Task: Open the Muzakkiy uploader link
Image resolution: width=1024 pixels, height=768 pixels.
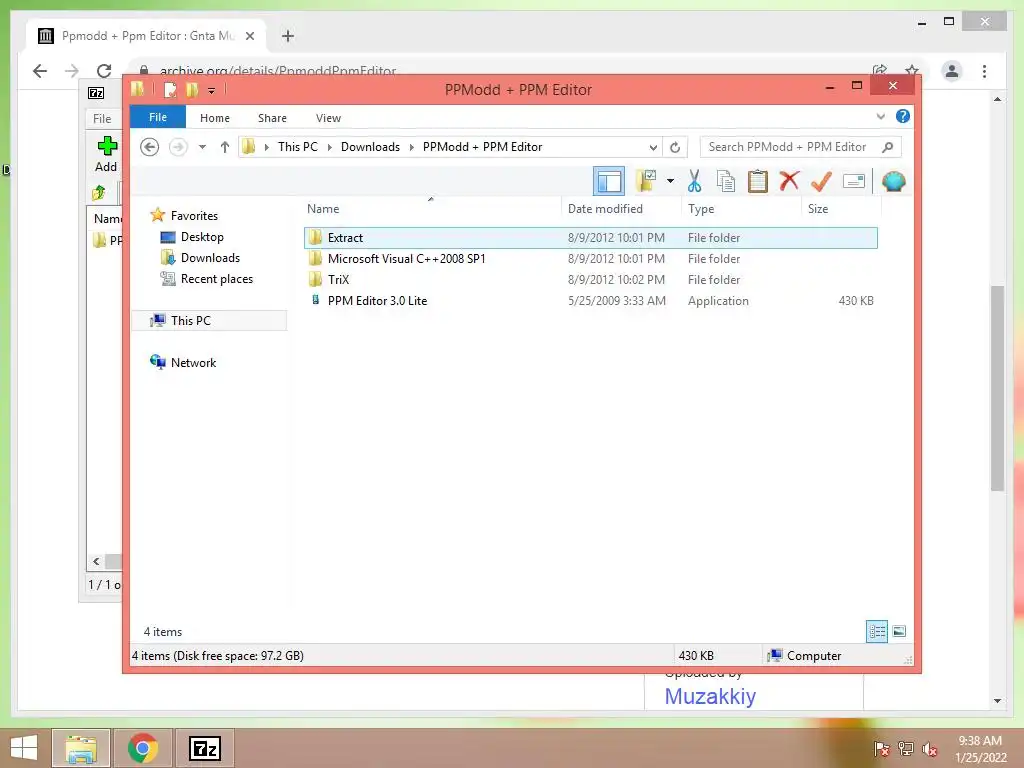Action: tap(710, 696)
